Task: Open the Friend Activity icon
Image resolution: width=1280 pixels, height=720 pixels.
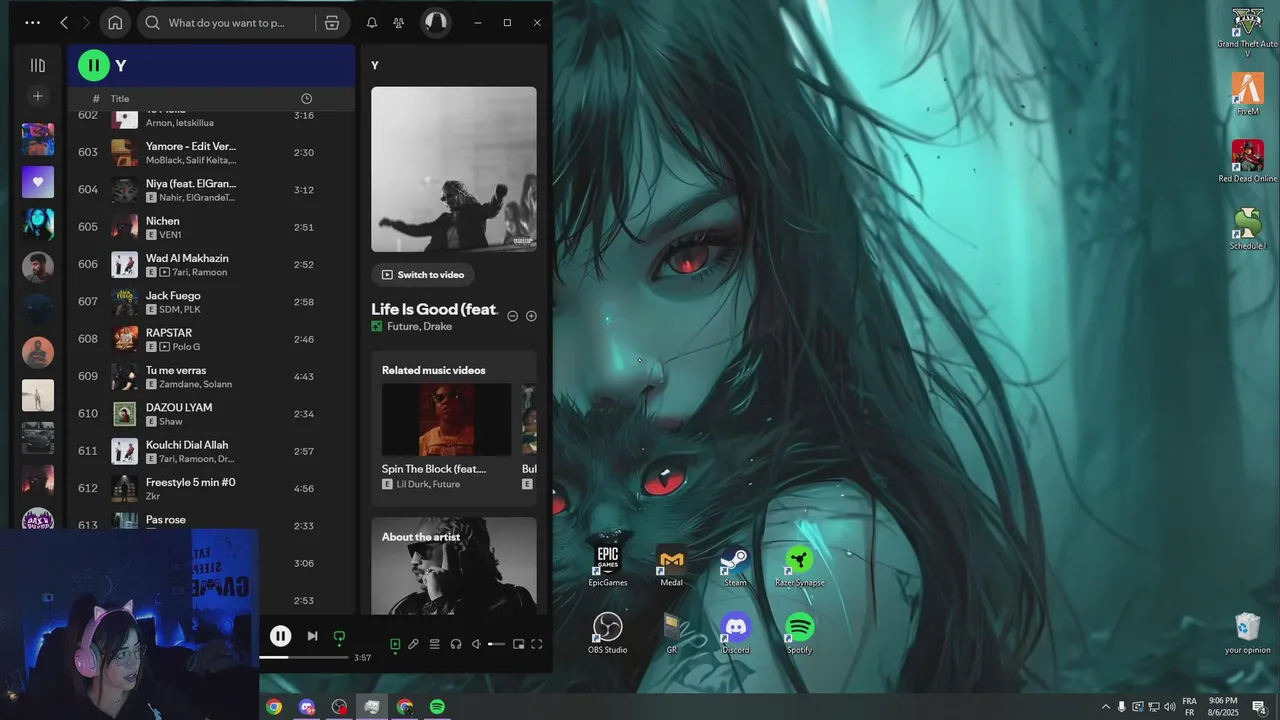Action: tap(399, 22)
